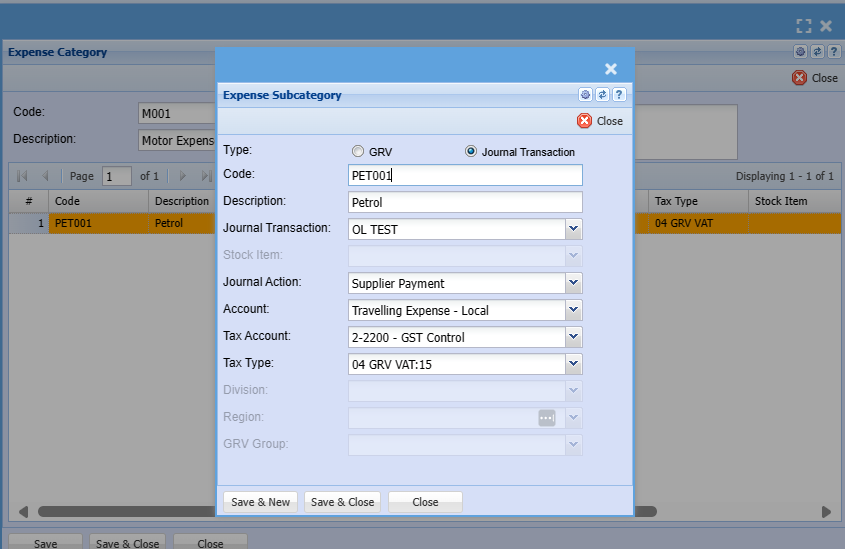
Task: Click the Save & New button
Action: click(x=260, y=502)
